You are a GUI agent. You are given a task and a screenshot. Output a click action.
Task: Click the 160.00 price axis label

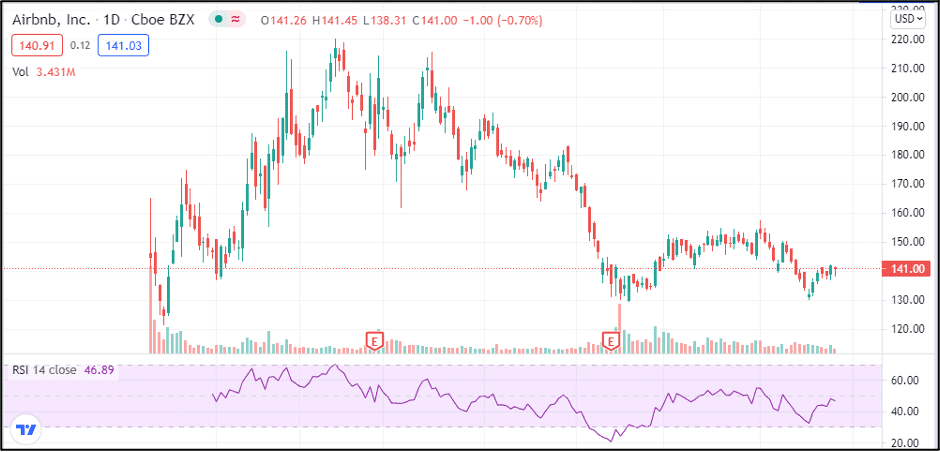click(908, 213)
